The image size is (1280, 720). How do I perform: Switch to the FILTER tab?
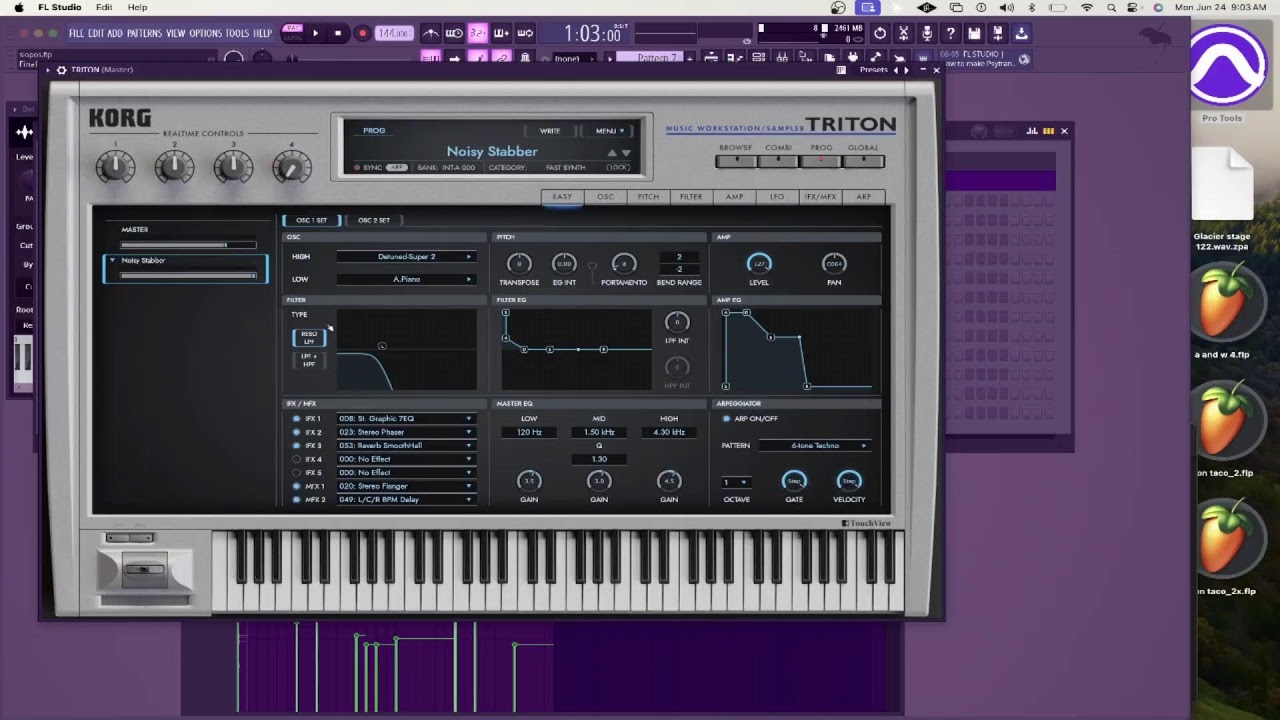(x=691, y=197)
